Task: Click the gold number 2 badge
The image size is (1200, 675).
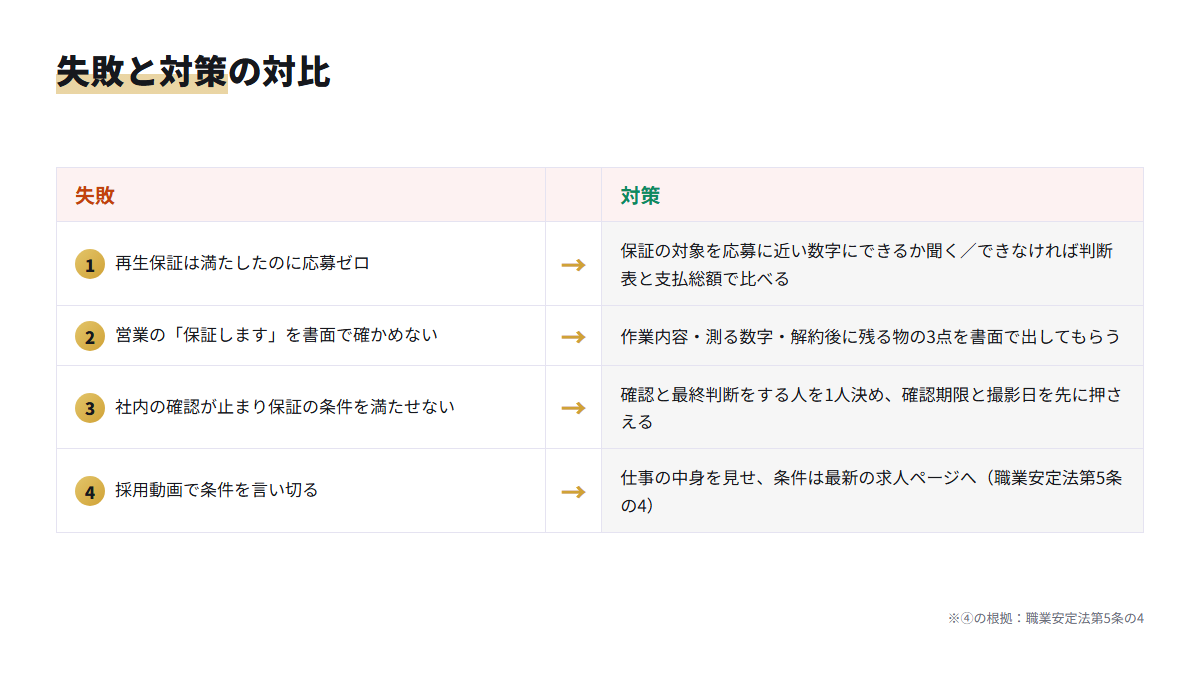Action: pos(90,336)
